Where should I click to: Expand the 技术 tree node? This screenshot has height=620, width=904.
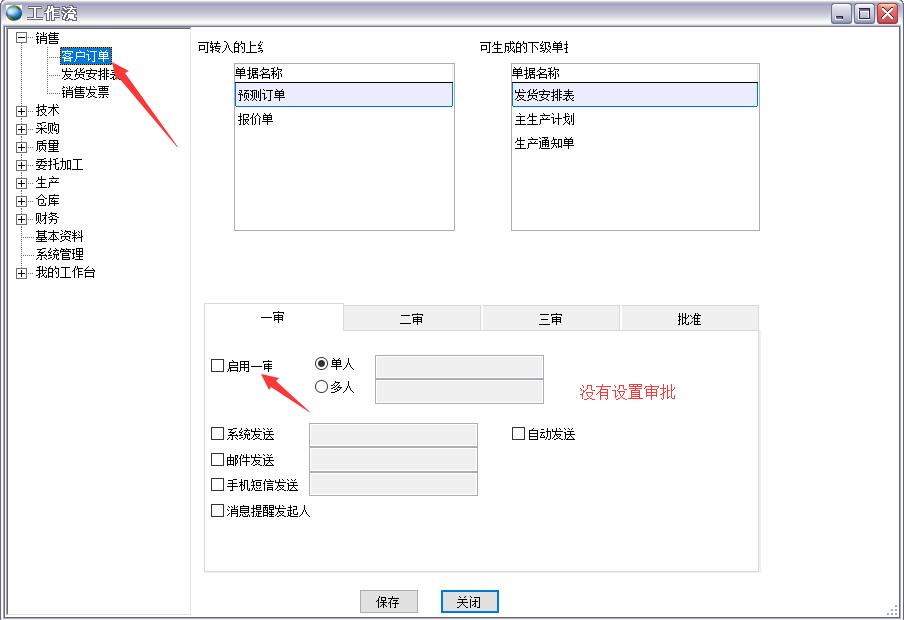coord(21,111)
